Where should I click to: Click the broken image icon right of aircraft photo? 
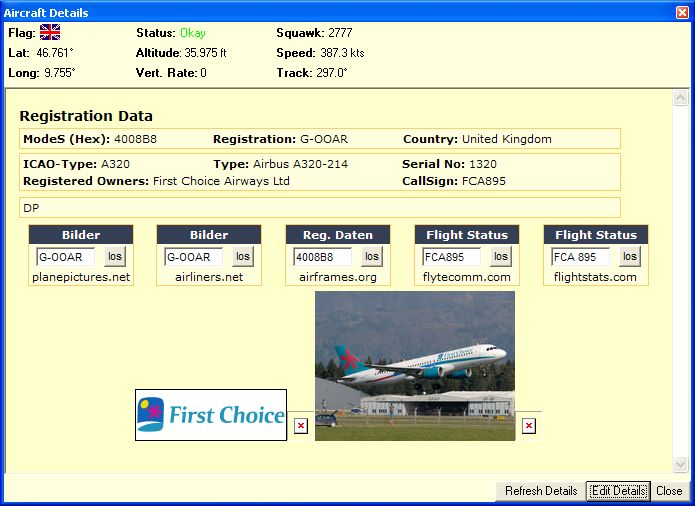pyautogui.click(x=528, y=426)
